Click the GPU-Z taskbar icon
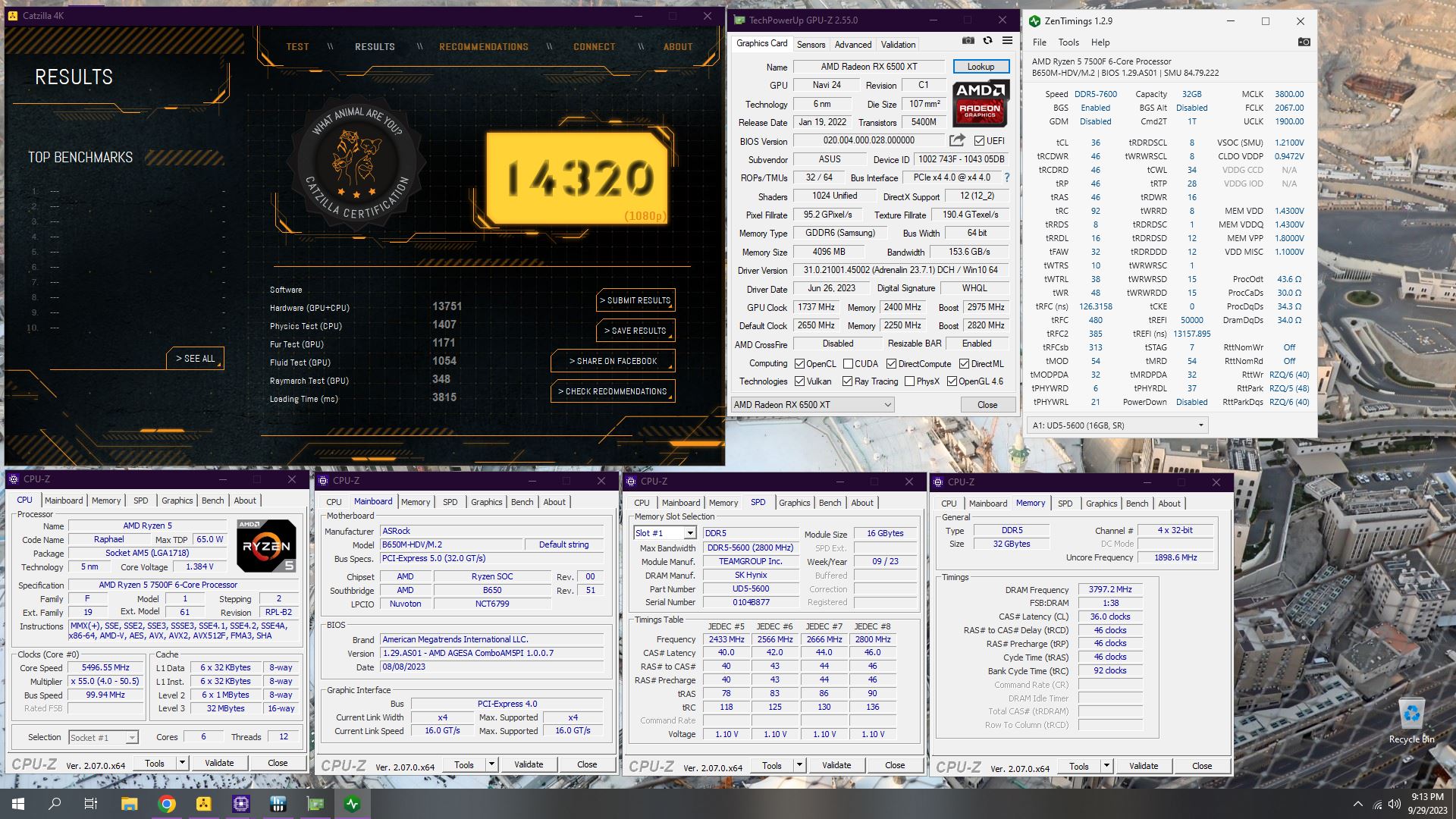Image resolution: width=1456 pixels, height=819 pixels. click(x=315, y=804)
